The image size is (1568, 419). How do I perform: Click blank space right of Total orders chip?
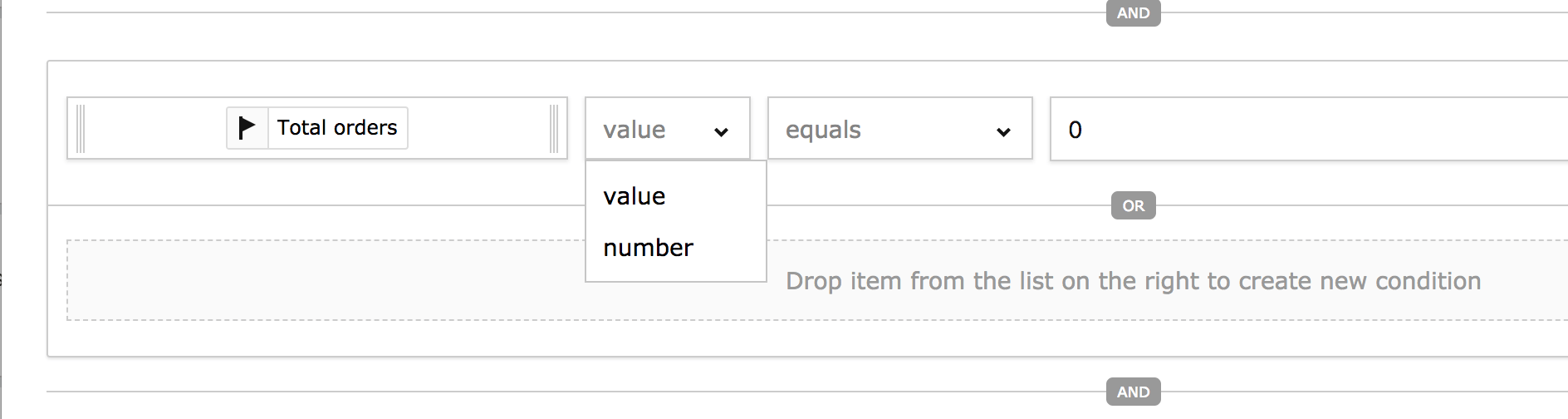(478, 129)
